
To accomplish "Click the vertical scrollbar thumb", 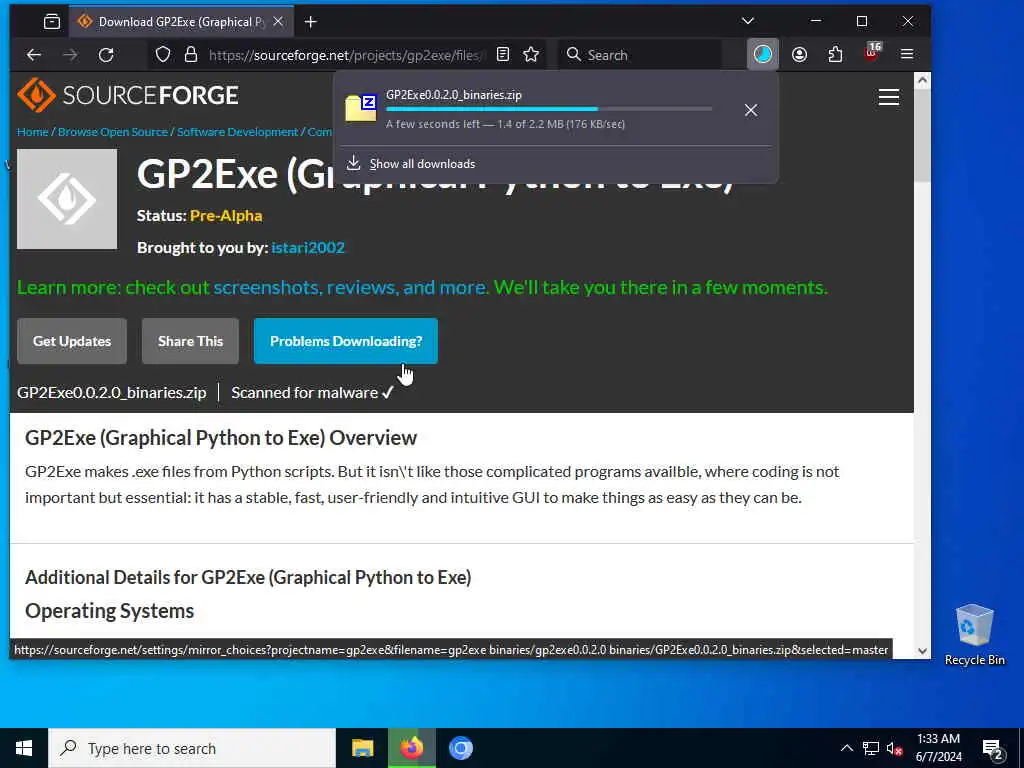I will (x=922, y=136).
